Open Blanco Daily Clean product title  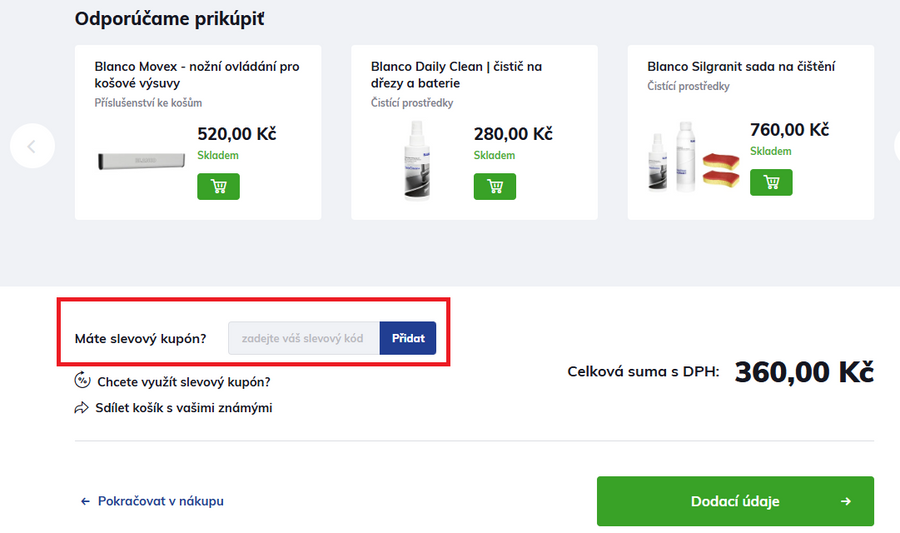[456, 75]
